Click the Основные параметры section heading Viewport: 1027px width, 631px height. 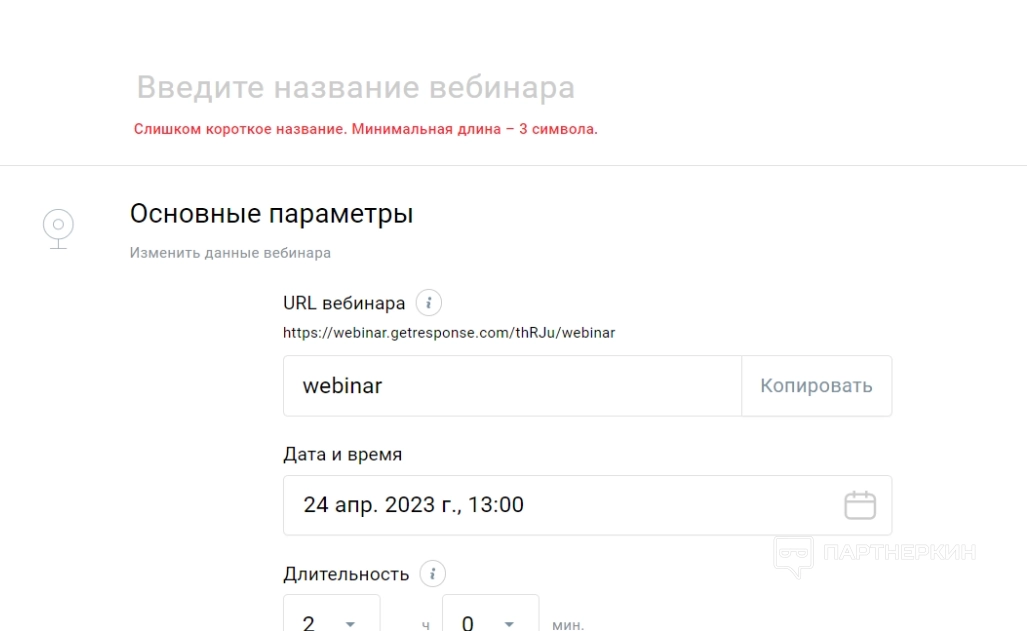click(x=271, y=214)
